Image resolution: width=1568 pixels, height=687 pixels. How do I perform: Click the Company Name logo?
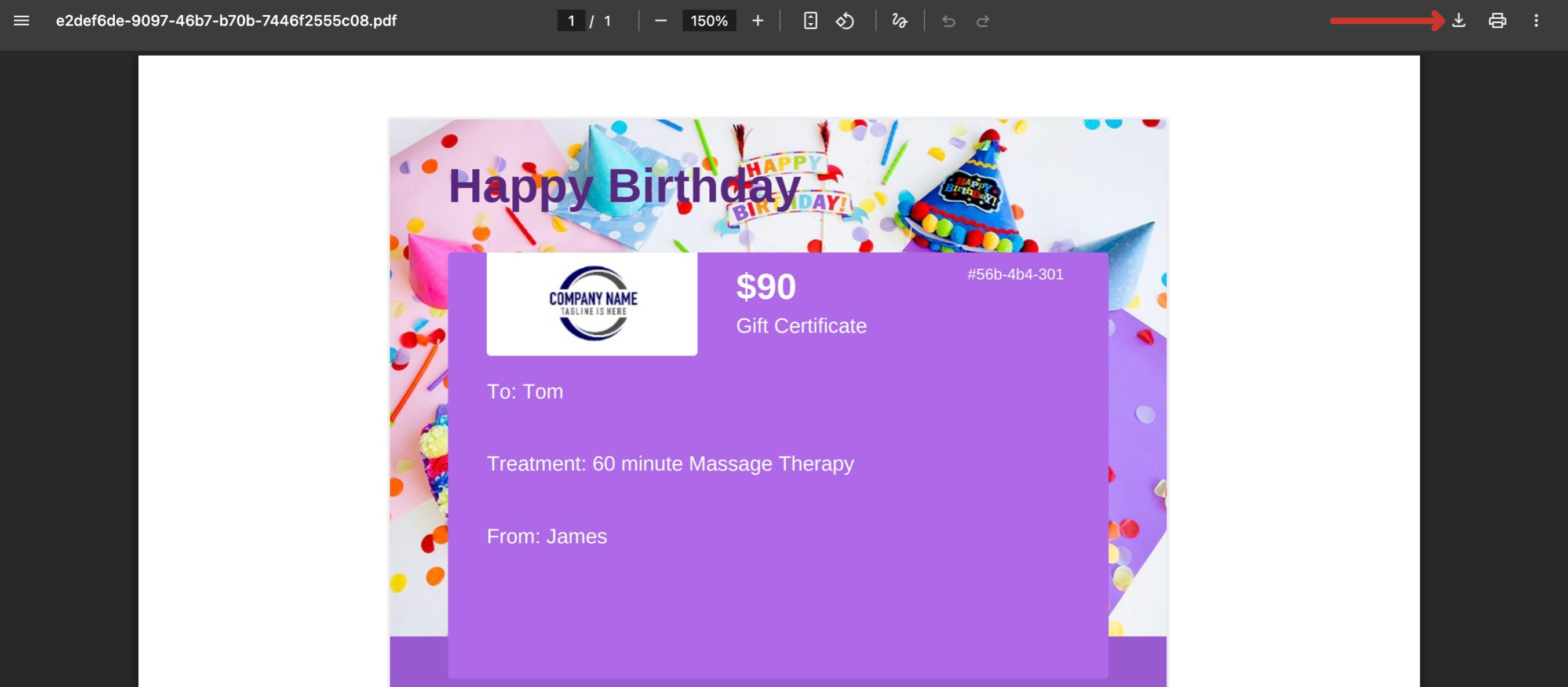point(592,304)
